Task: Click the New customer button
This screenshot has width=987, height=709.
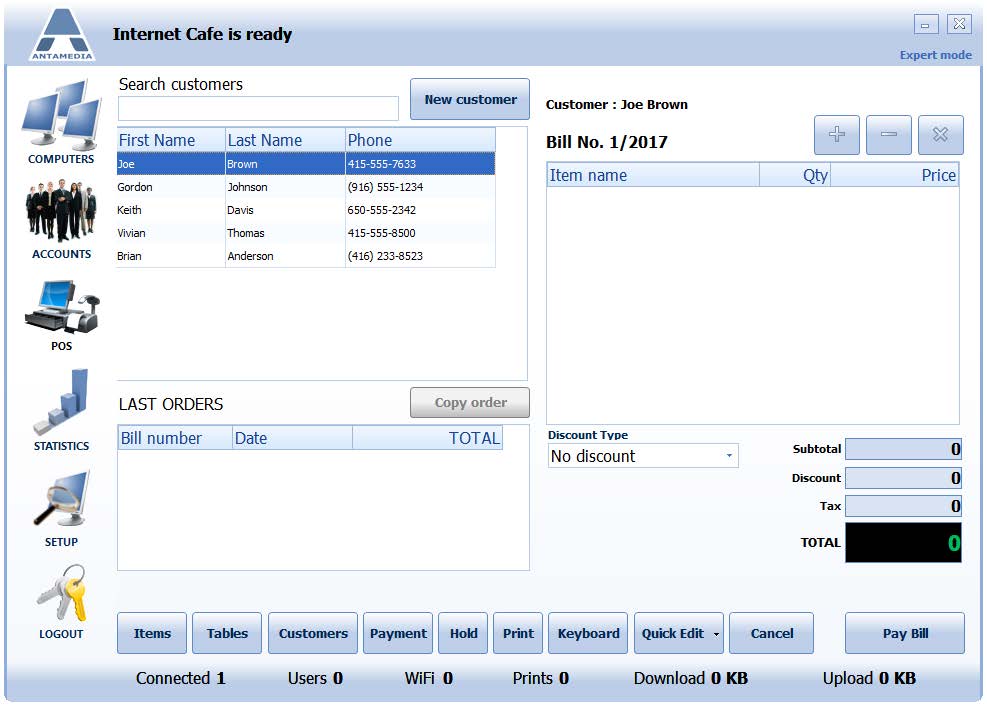Action: [x=470, y=99]
